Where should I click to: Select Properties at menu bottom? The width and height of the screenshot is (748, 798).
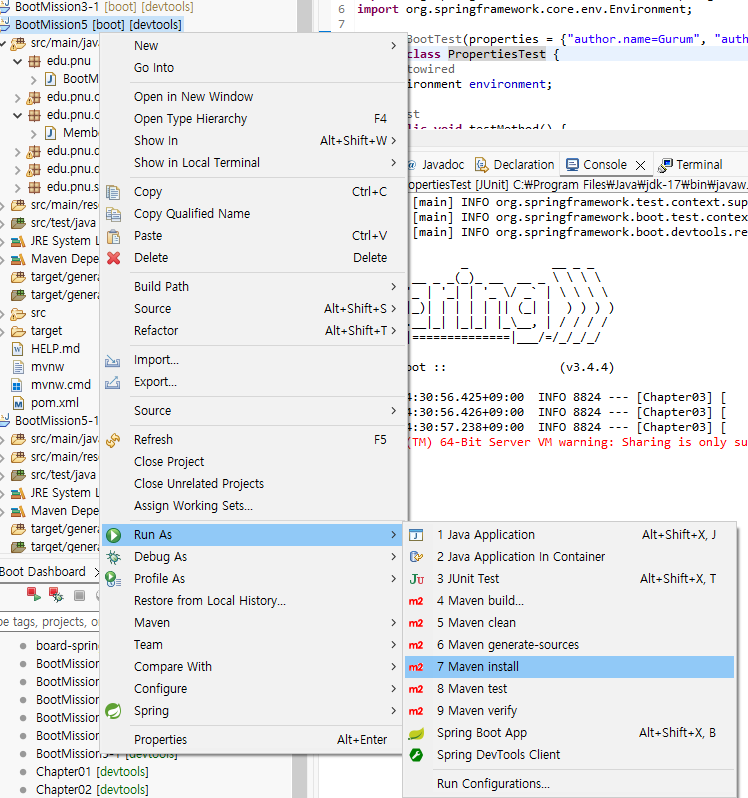254,740
